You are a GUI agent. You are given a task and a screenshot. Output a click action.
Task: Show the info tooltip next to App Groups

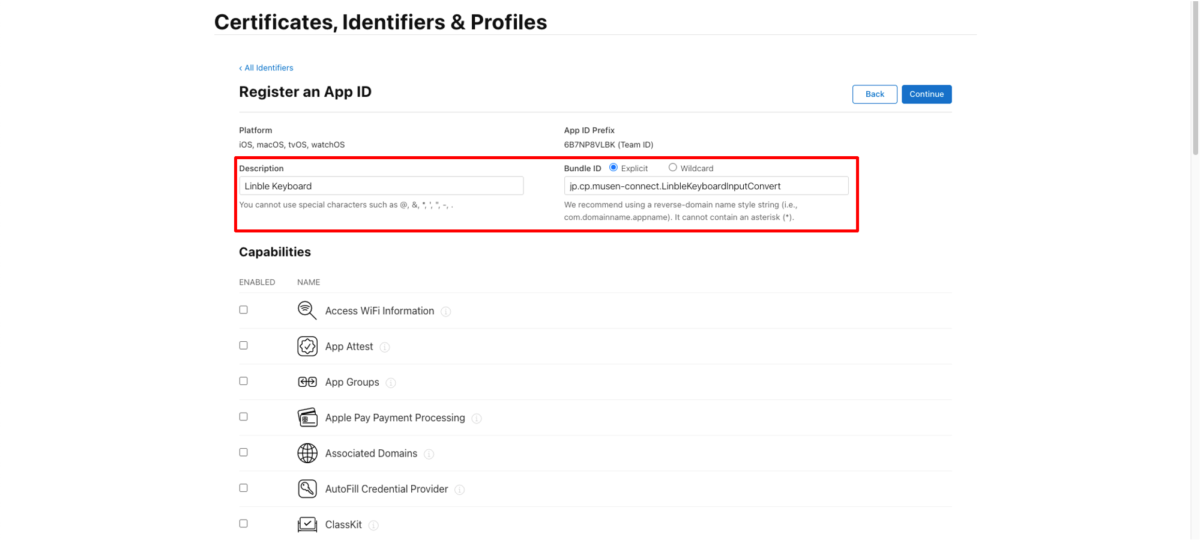[x=391, y=383]
